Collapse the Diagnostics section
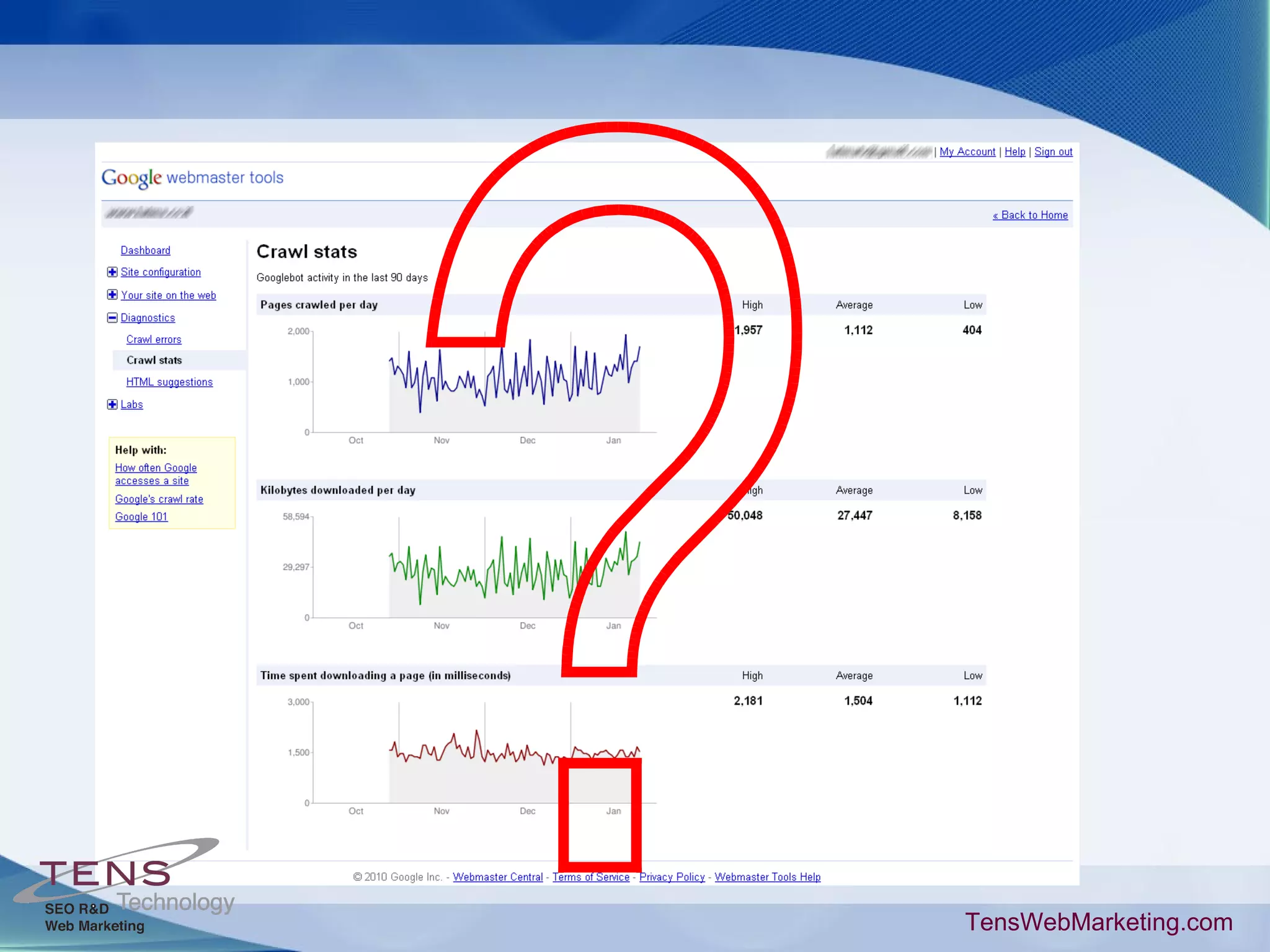The image size is (1270, 952). 112,318
